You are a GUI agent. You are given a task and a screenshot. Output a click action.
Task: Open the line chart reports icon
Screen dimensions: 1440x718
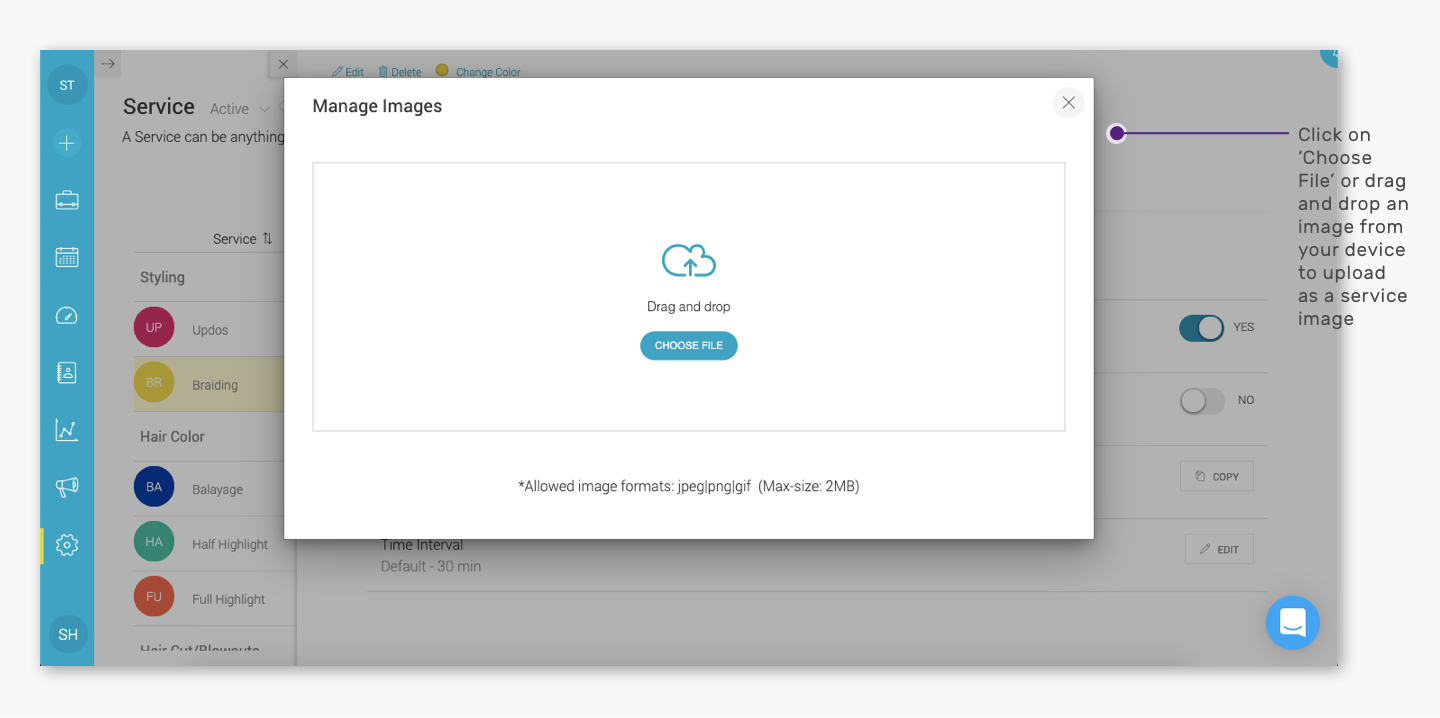tap(67, 430)
